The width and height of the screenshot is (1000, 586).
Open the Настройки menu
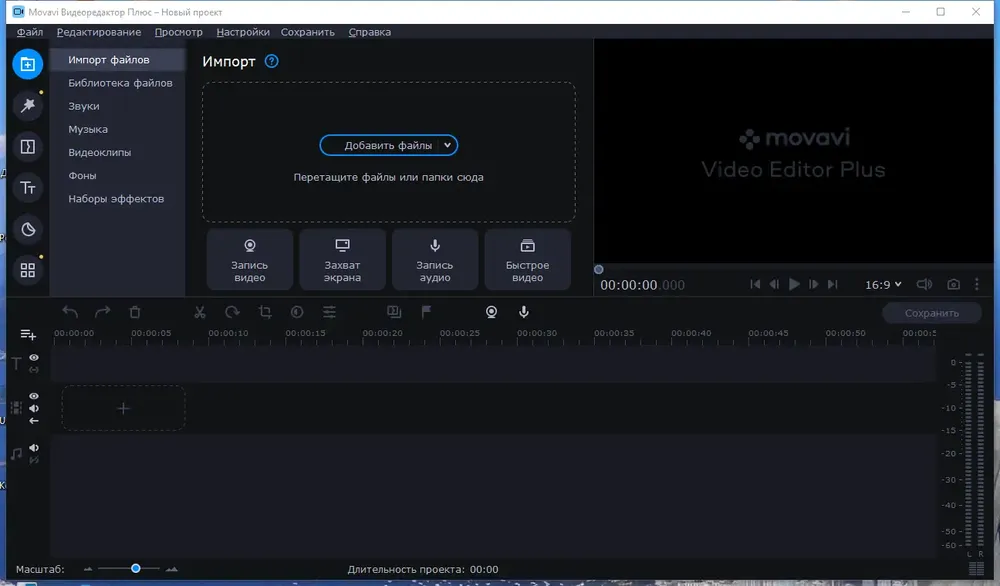point(243,32)
